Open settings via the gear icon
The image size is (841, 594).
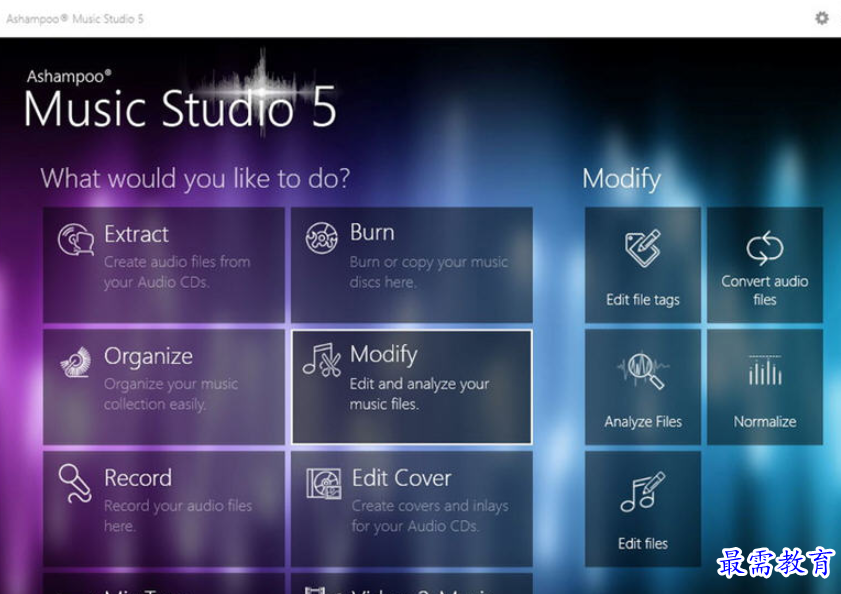[822, 18]
